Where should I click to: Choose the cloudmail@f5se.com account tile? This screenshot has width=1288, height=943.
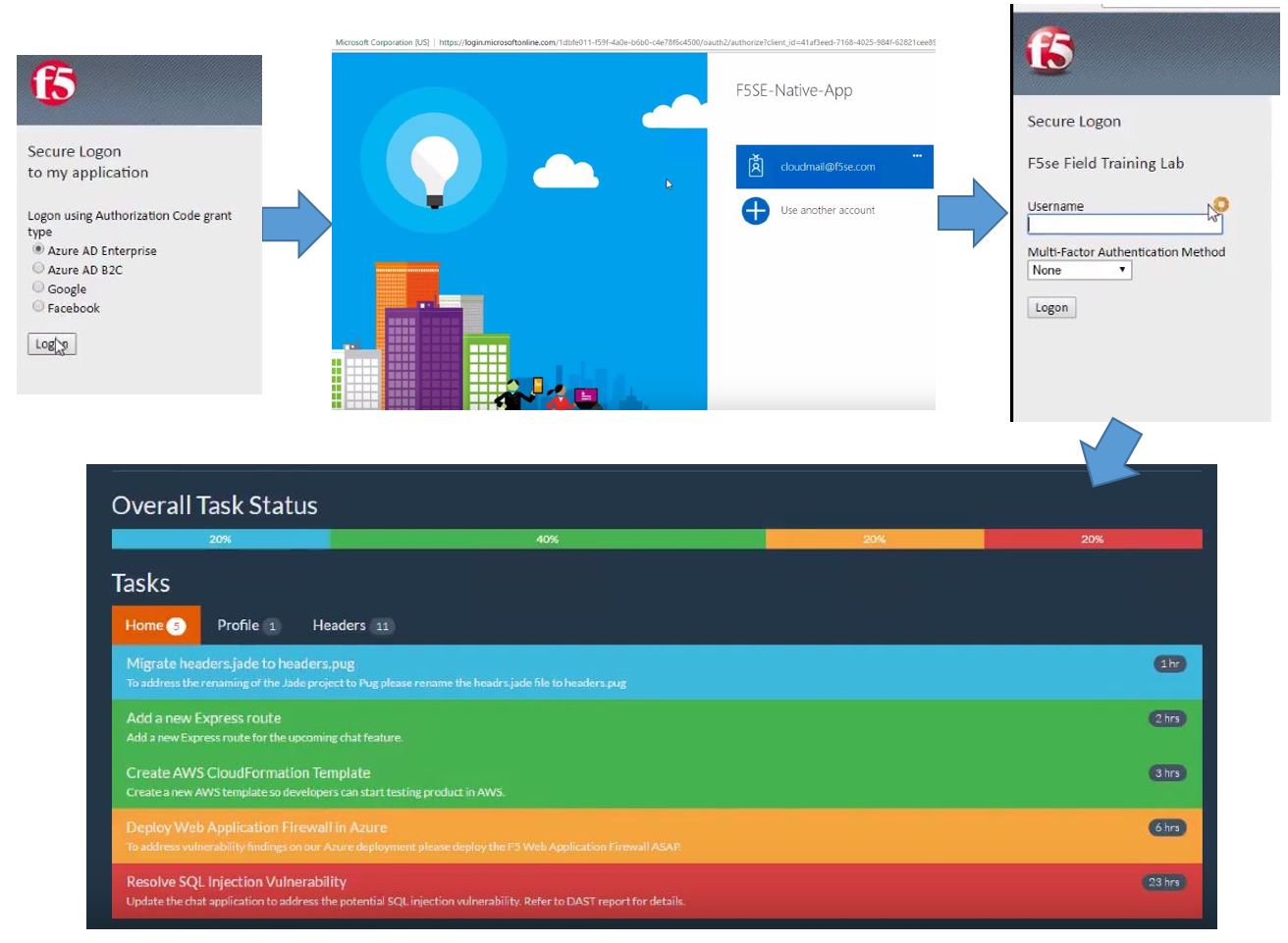point(834,167)
